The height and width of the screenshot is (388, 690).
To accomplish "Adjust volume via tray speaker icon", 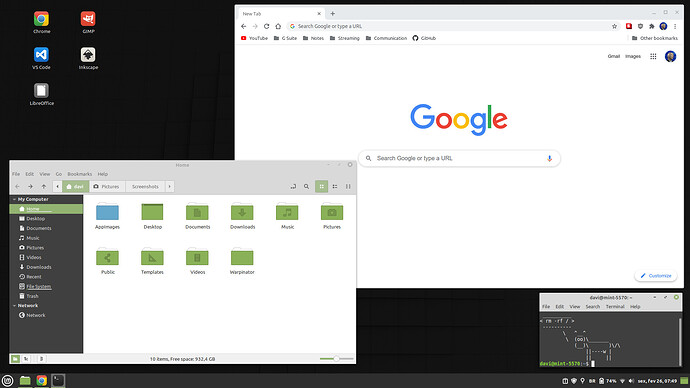I will [631, 381].
